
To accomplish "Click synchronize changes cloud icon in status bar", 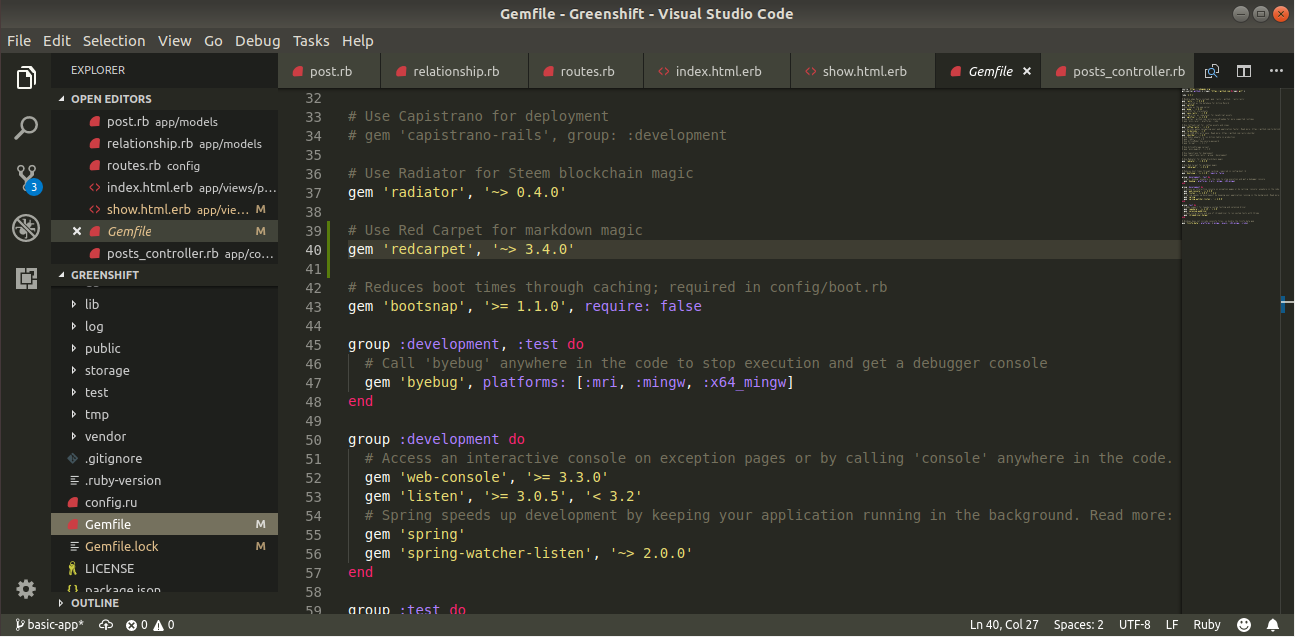I will coord(106,625).
